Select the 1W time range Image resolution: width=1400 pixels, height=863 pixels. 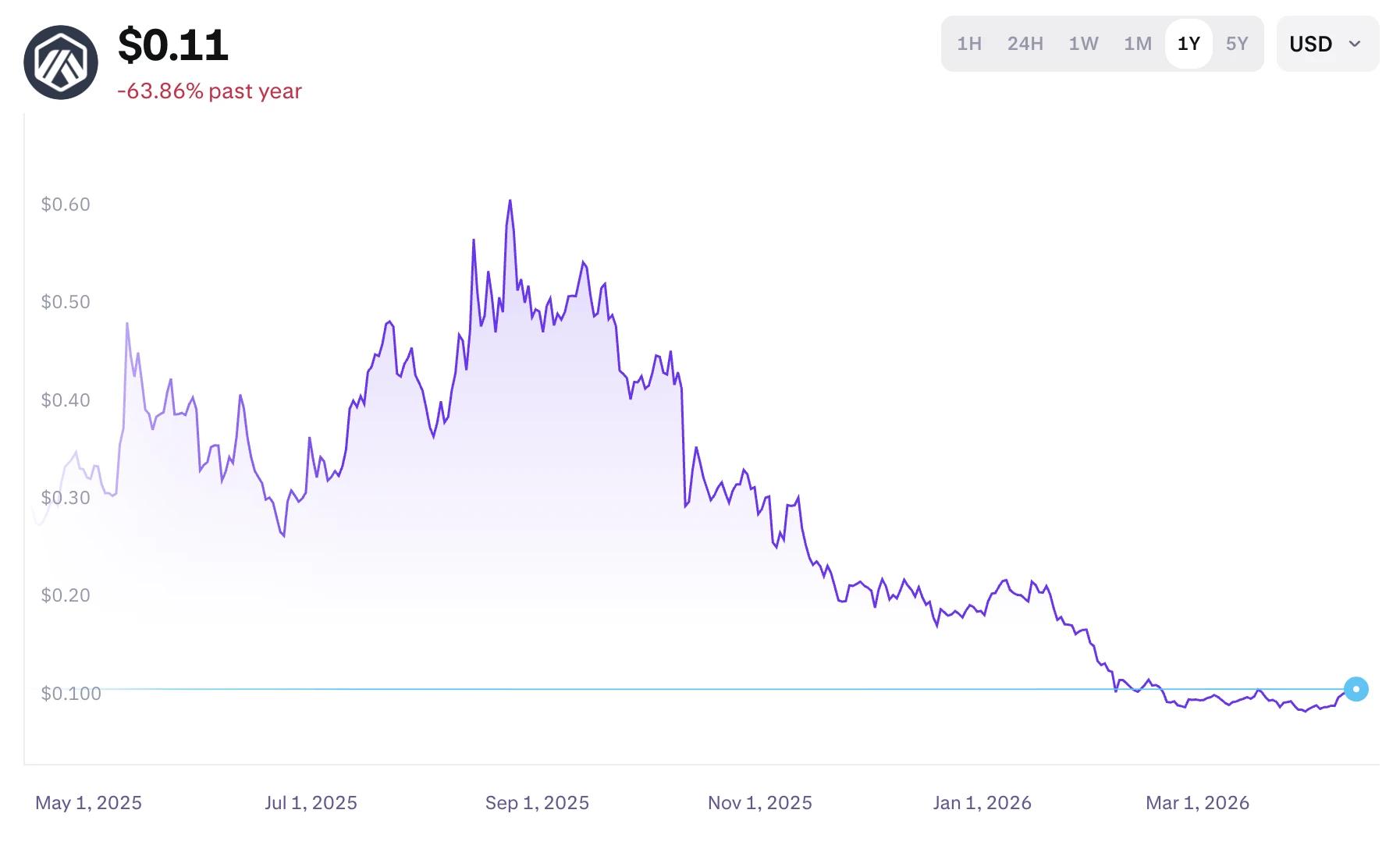pyautogui.click(x=1083, y=44)
